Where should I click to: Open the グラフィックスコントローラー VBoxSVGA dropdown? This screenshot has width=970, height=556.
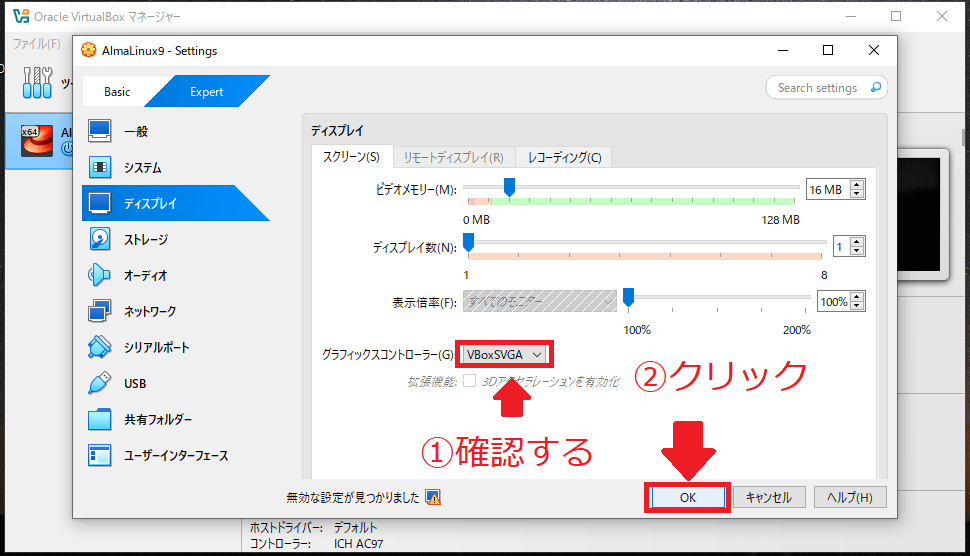click(x=504, y=354)
